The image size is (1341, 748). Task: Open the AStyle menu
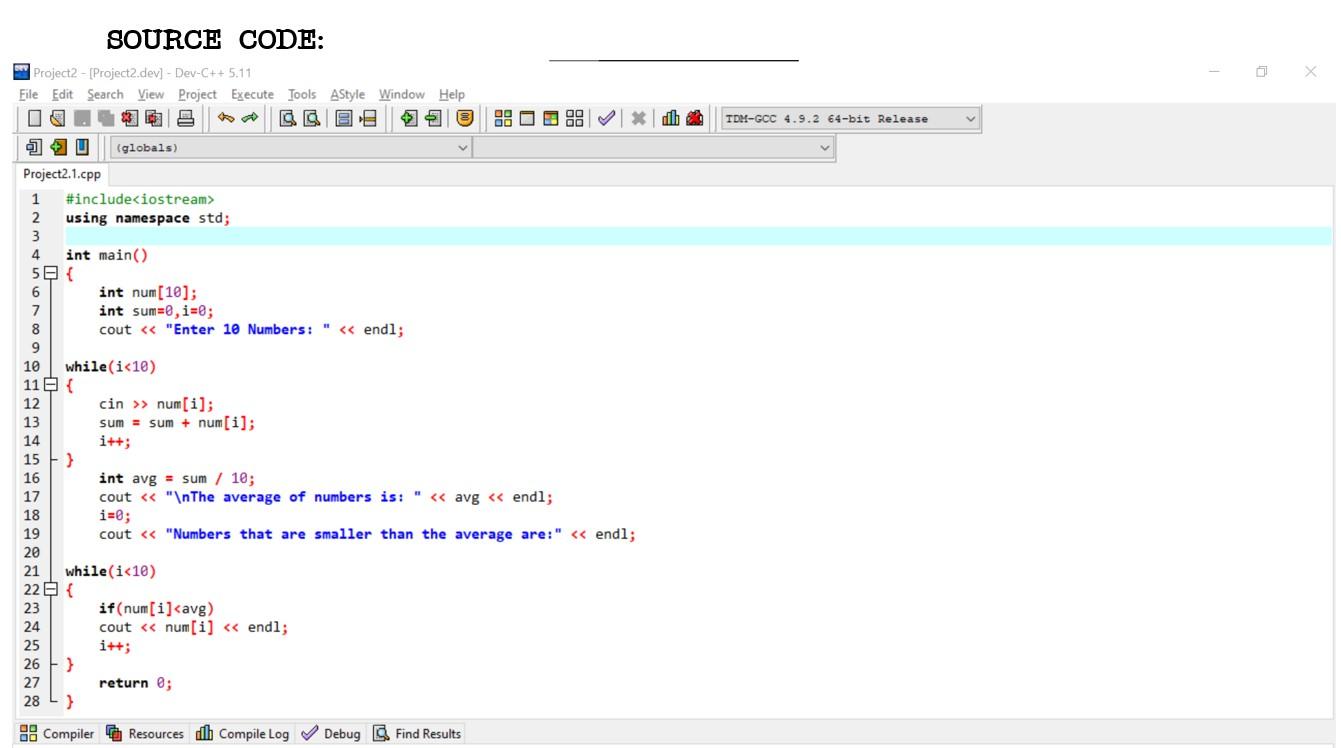pyautogui.click(x=347, y=95)
